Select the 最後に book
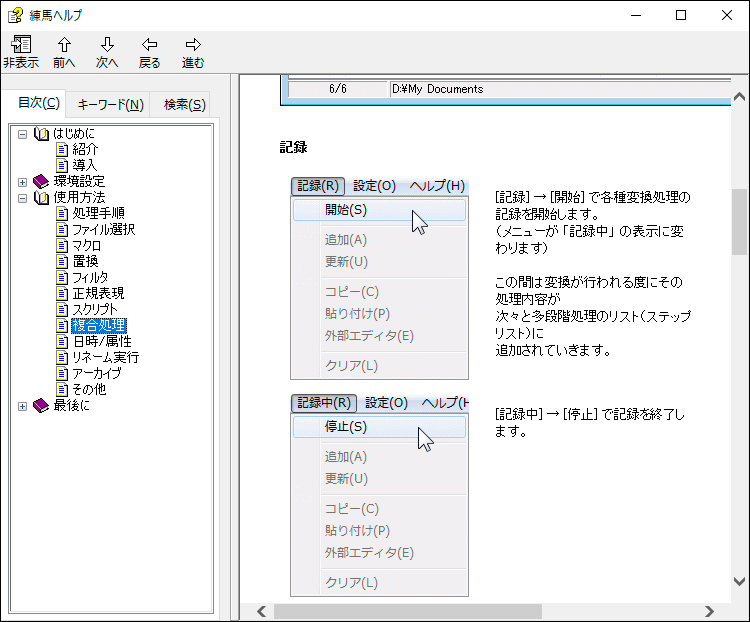 [x=71, y=406]
